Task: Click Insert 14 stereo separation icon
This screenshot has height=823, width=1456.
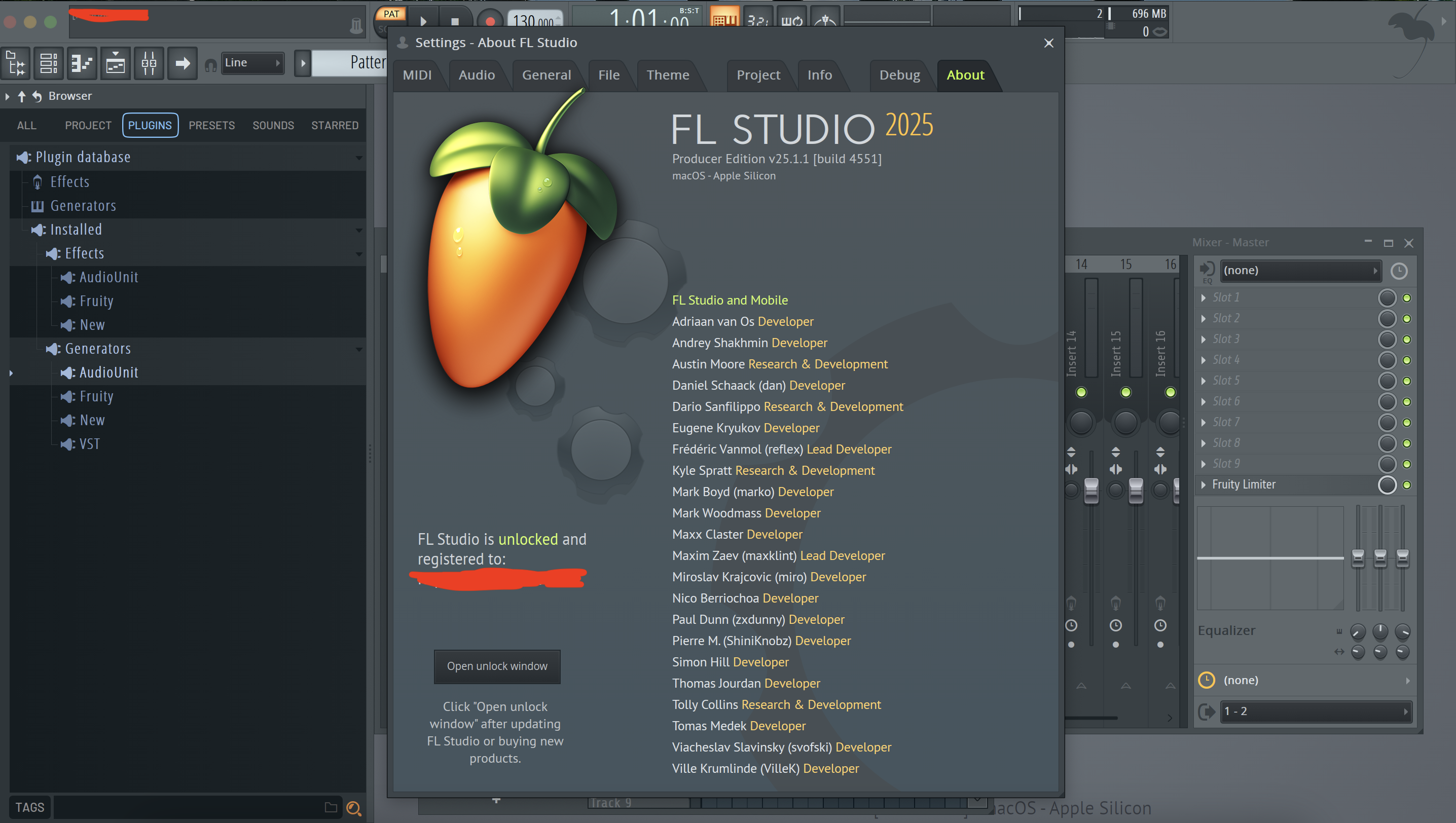Action: [1071, 469]
